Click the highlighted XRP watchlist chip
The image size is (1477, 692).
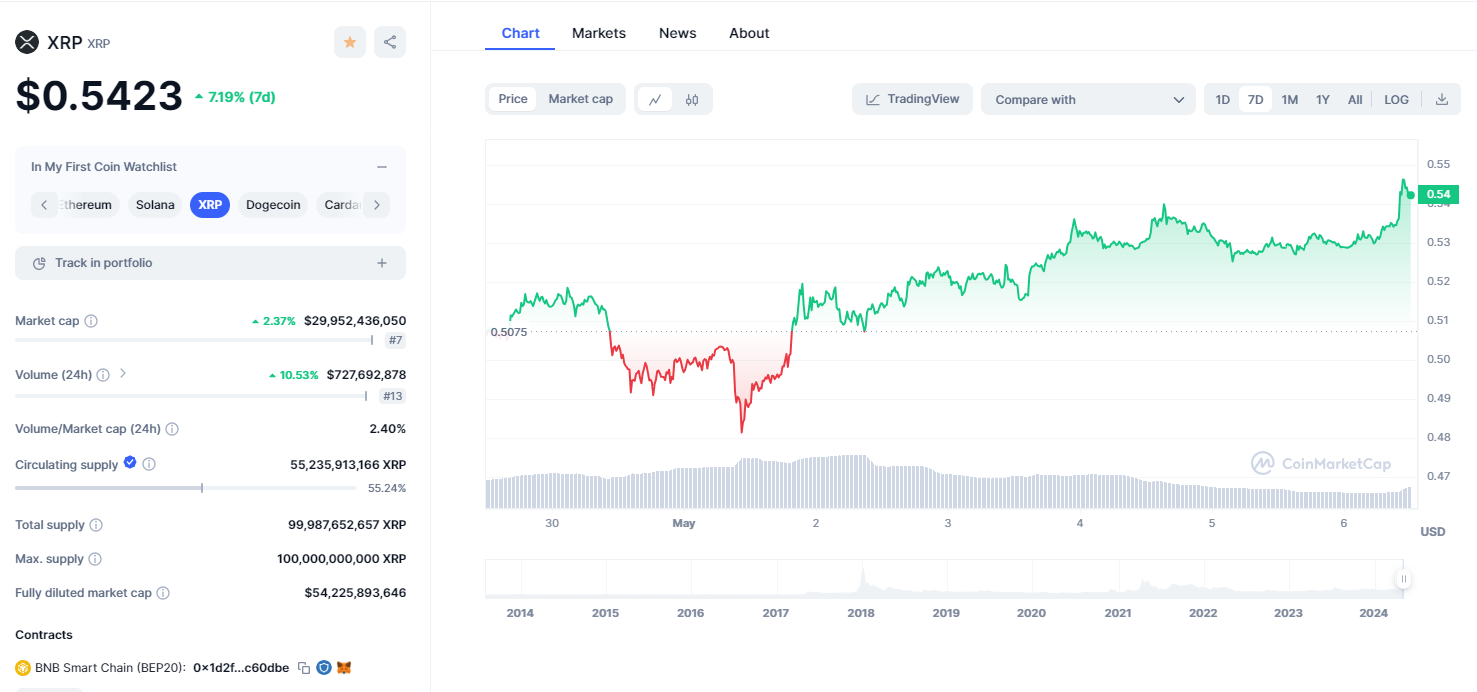pos(210,205)
